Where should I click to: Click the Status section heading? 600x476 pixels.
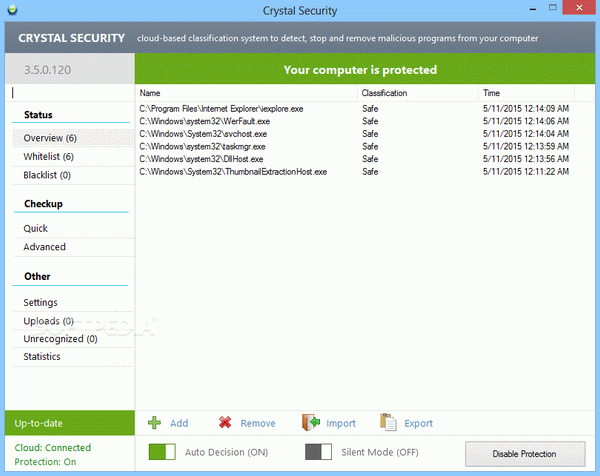38,115
